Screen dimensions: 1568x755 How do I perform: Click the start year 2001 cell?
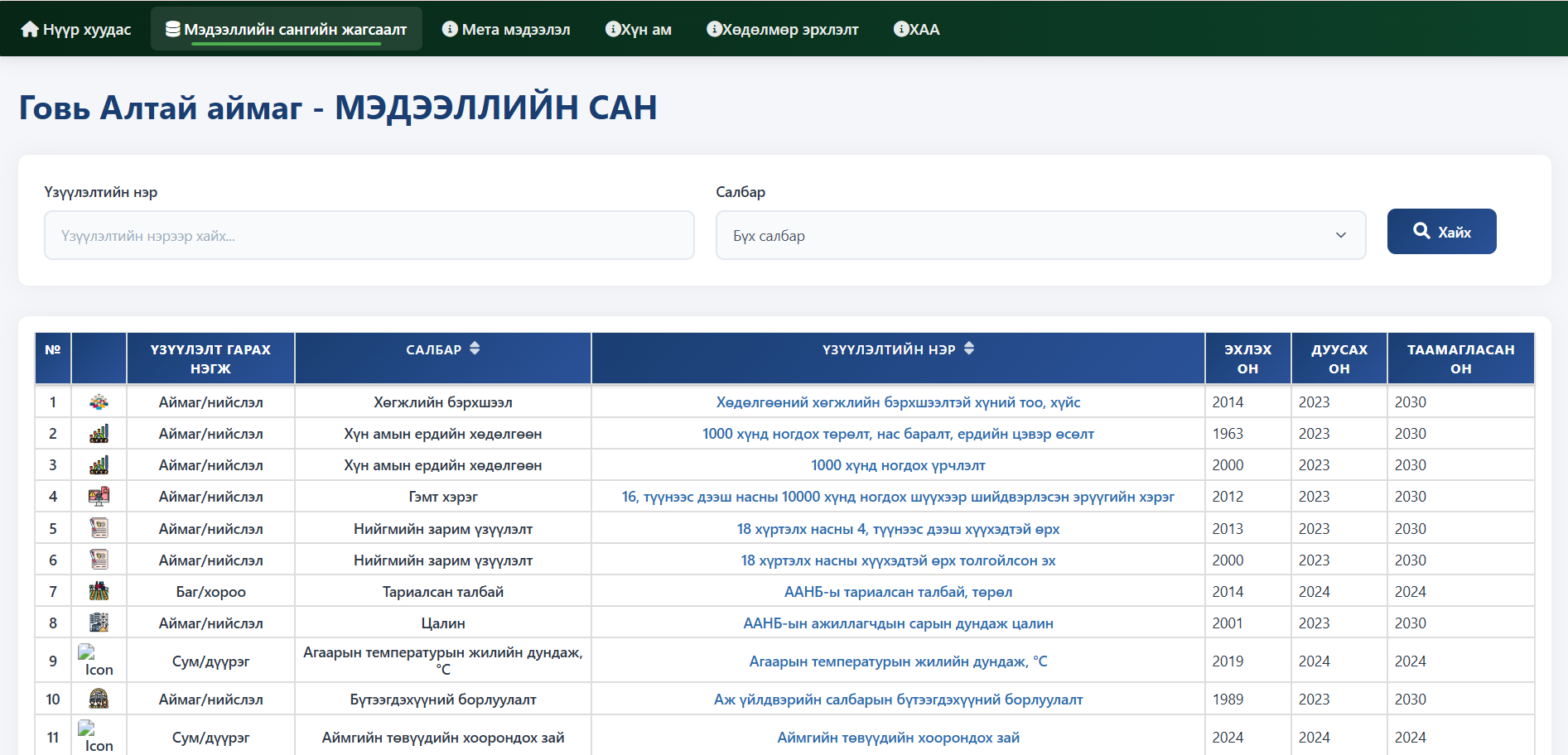pos(1248,623)
